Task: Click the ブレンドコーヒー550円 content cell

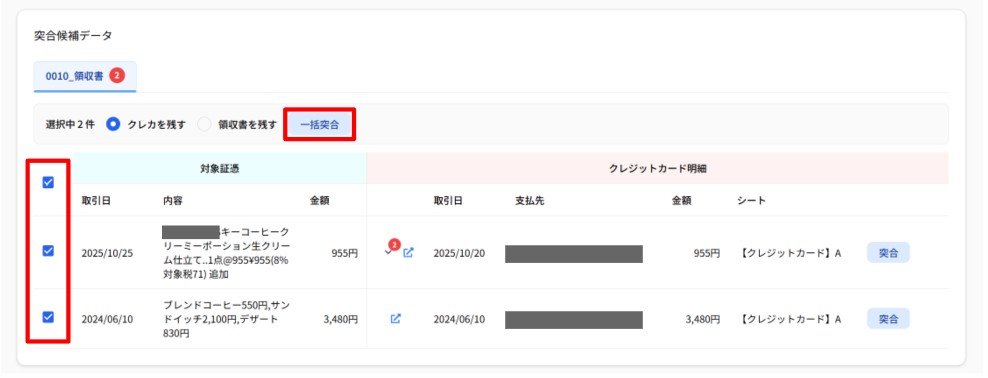Action: [227, 319]
